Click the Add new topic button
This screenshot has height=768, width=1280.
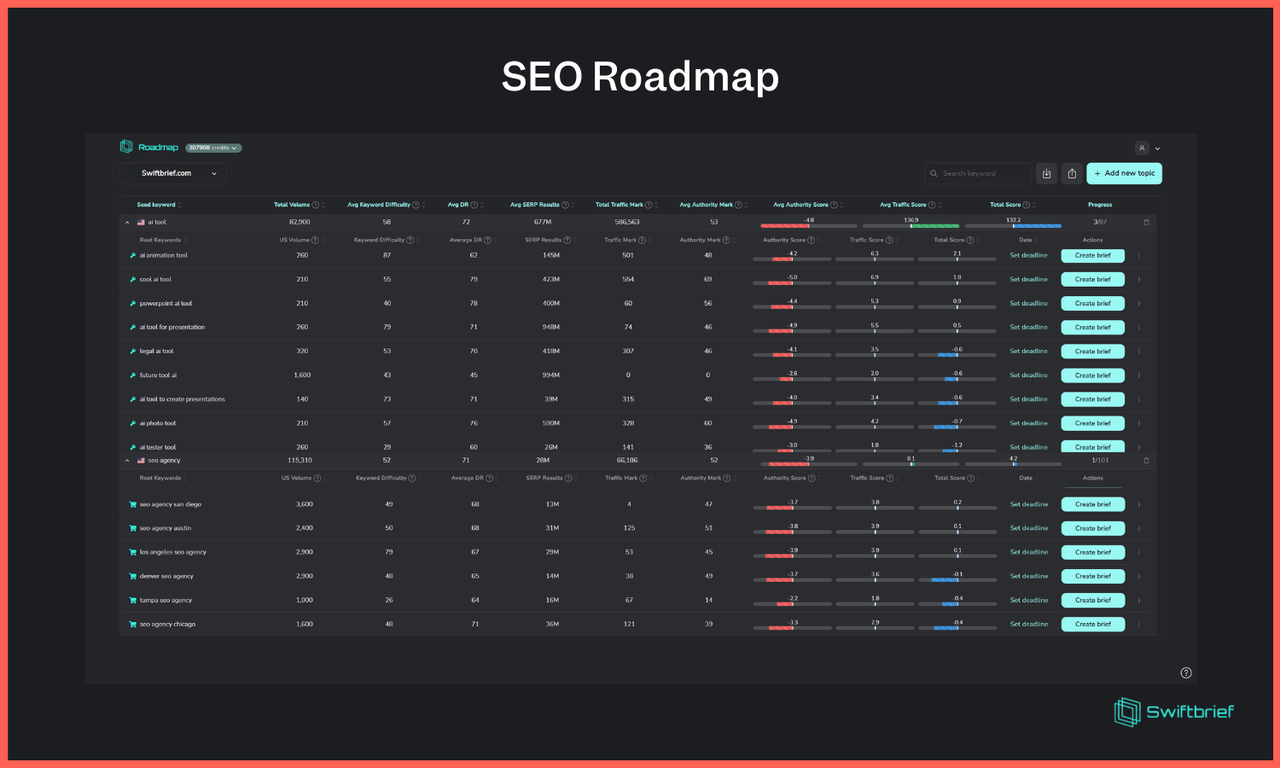(1124, 173)
